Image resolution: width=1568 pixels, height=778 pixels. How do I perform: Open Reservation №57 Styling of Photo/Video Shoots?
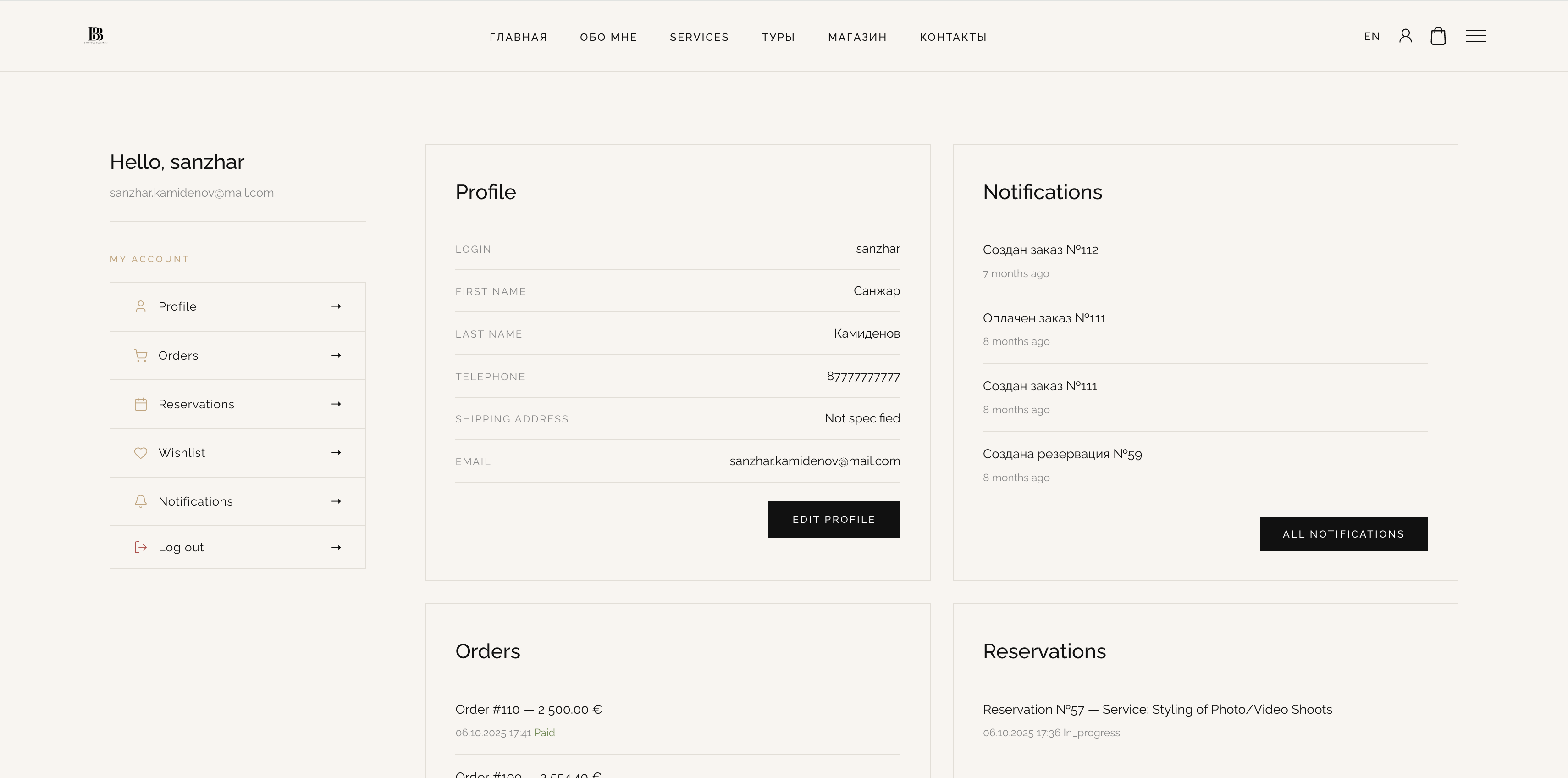coord(1157,709)
